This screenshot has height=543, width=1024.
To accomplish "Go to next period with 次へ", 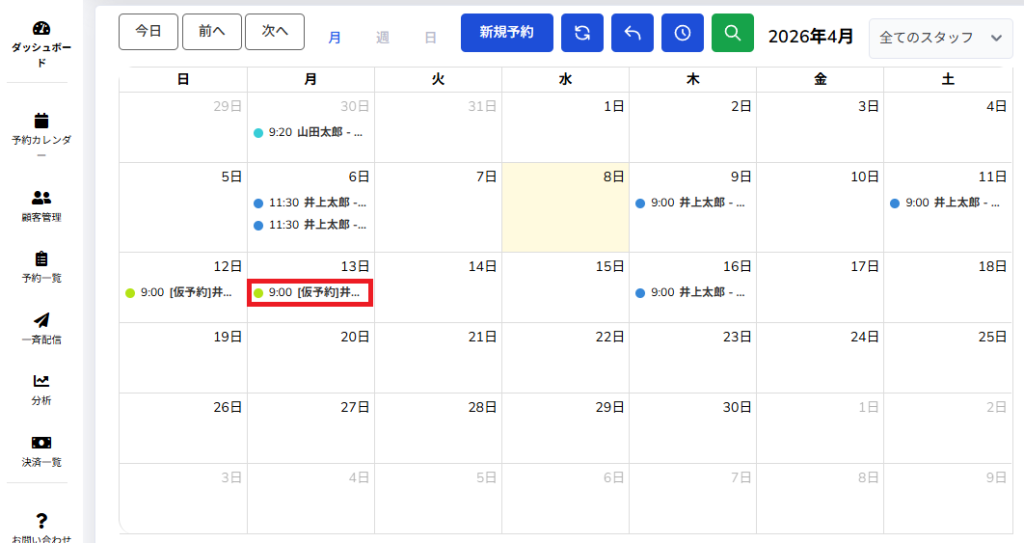I will tap(275, 32).
